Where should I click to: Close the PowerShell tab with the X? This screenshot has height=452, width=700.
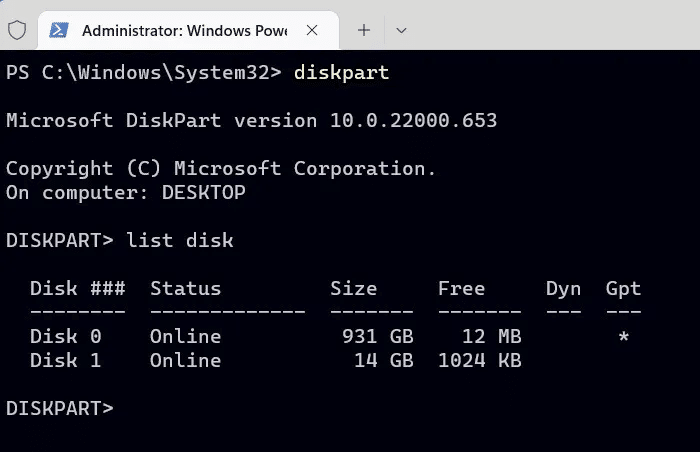312,30
